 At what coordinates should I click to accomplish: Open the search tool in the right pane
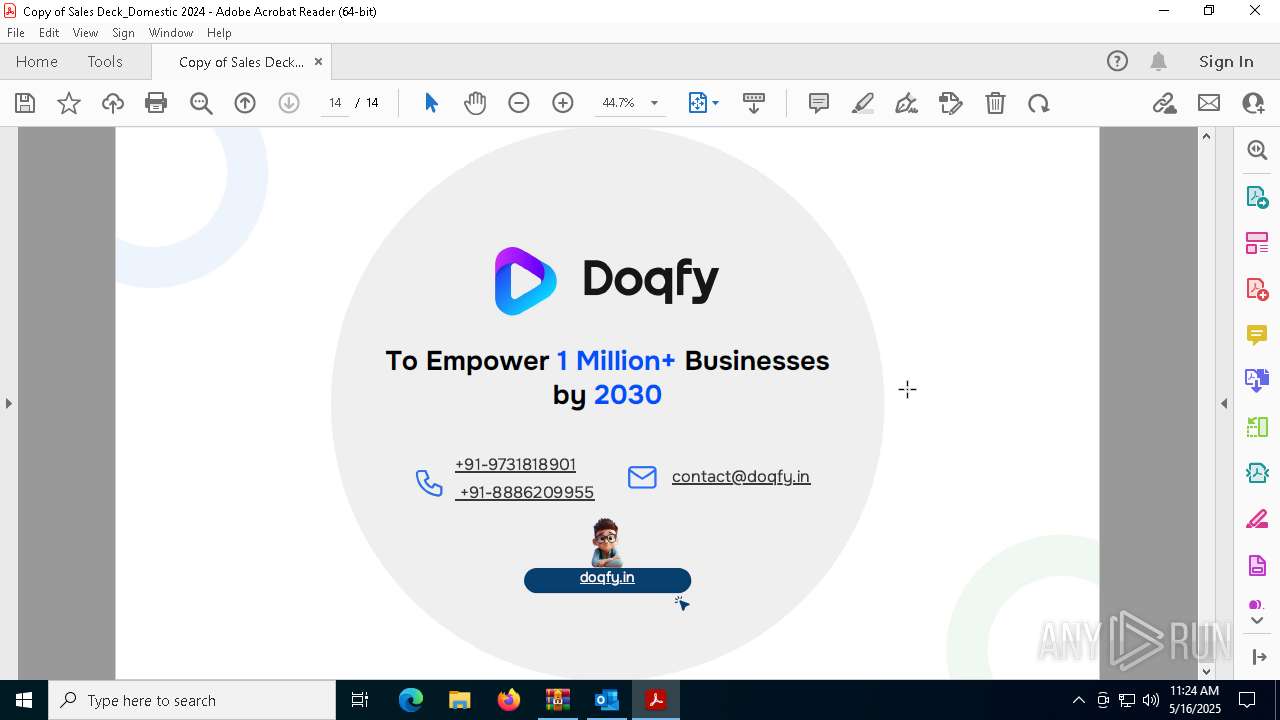tap(1257, 150)
